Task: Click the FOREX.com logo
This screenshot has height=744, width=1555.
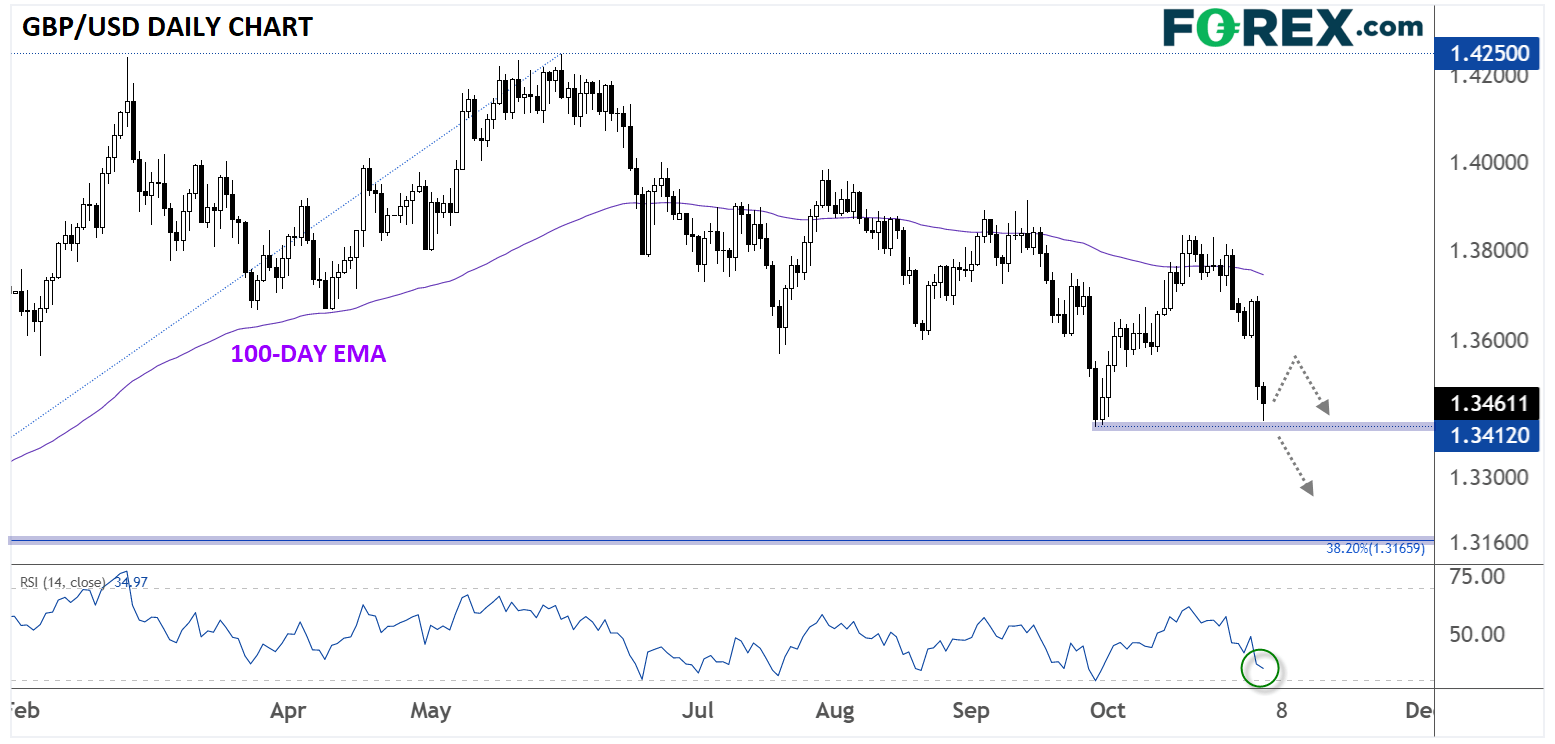Action: tap(1293, 27)
